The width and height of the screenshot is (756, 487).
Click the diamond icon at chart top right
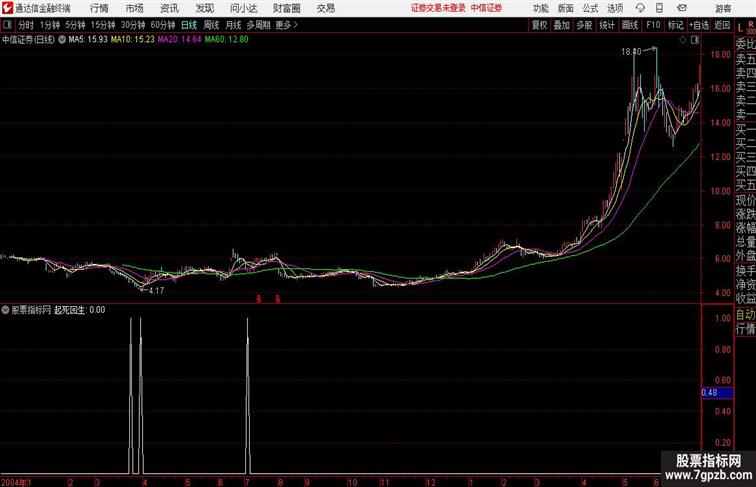(x=683, y=40)
